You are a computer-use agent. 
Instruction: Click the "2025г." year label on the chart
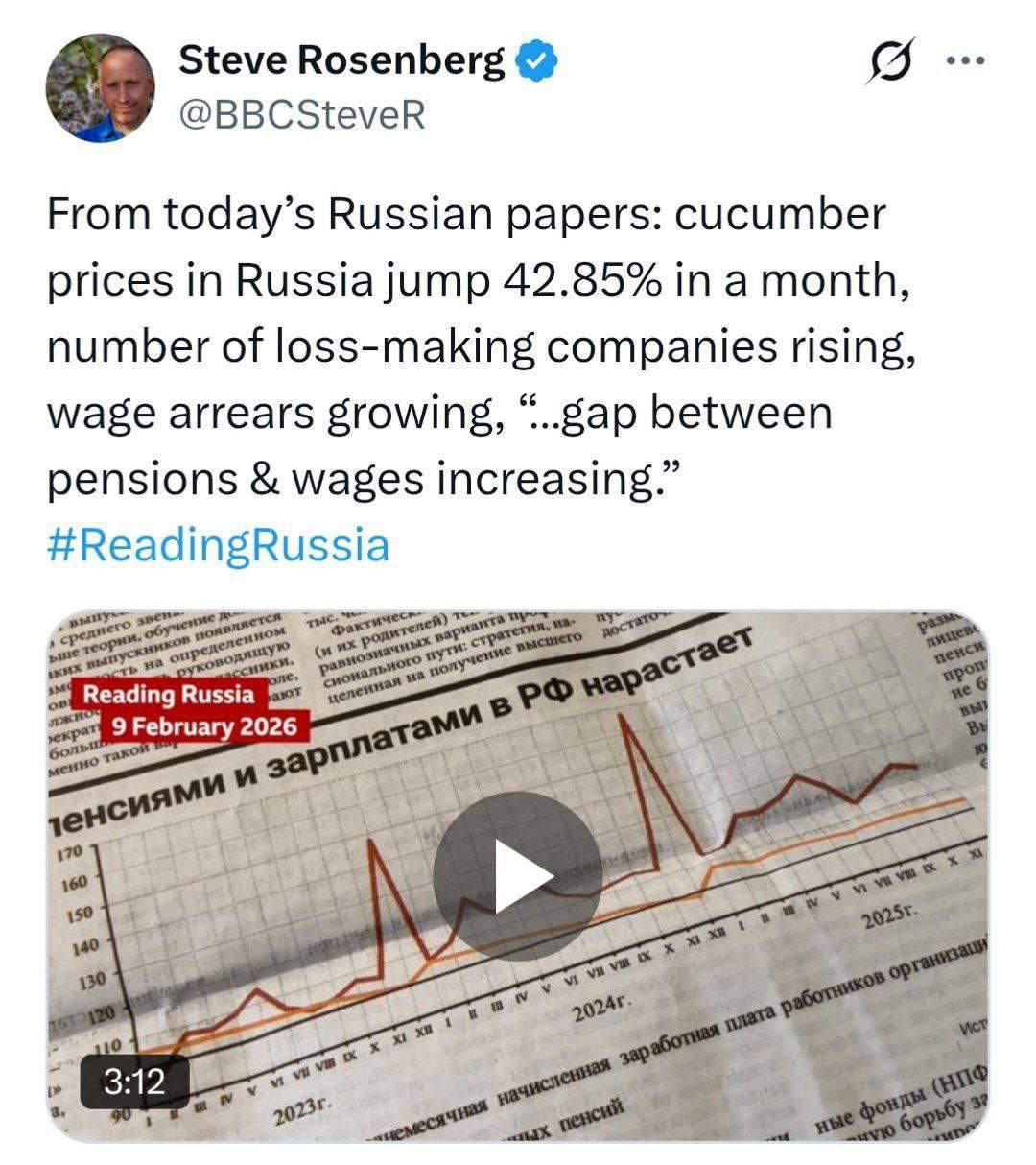[x=892, y=917]
